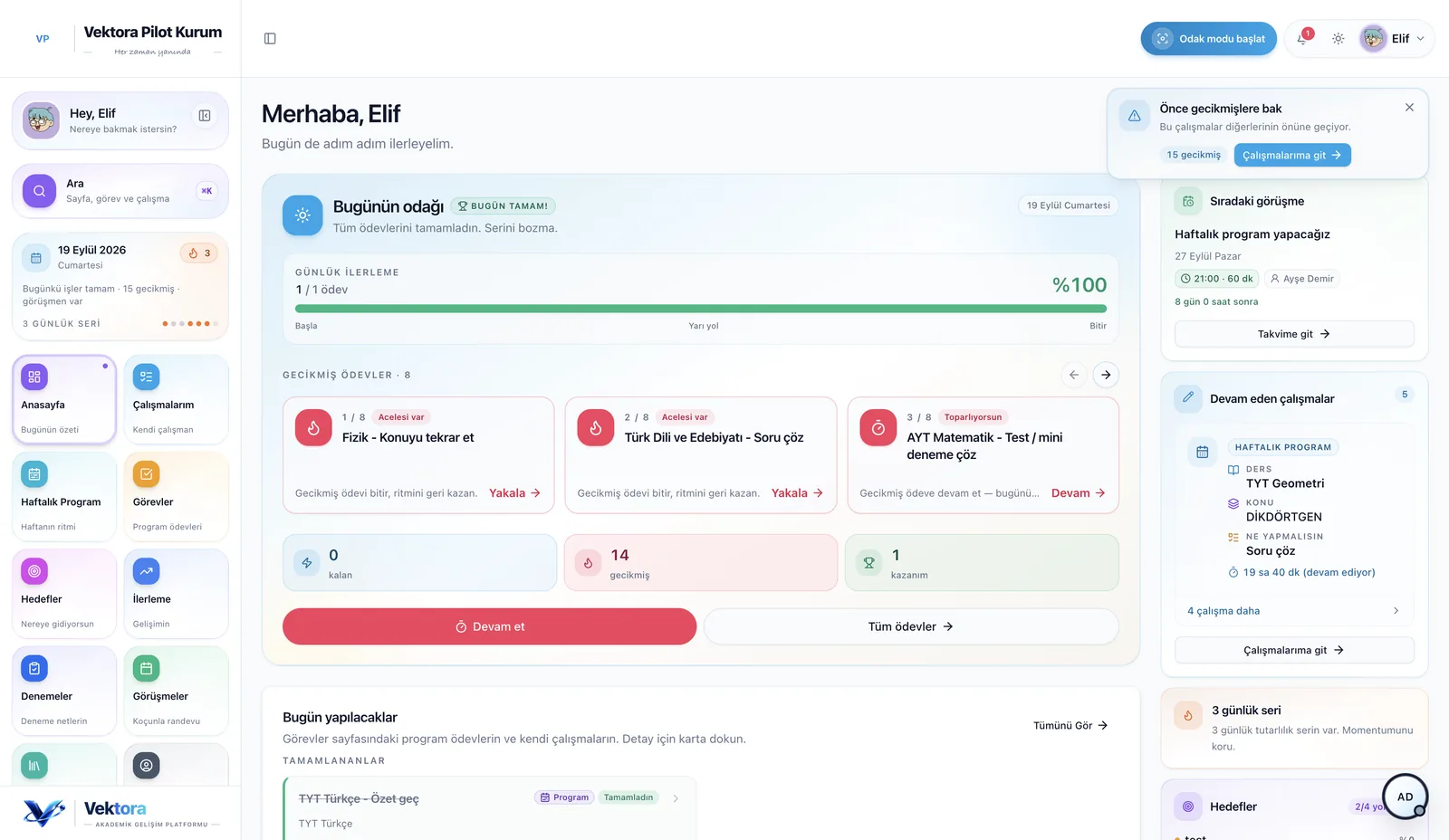Open the Ara search box
The image size is (1449, 840).
(x=120, y=191)
